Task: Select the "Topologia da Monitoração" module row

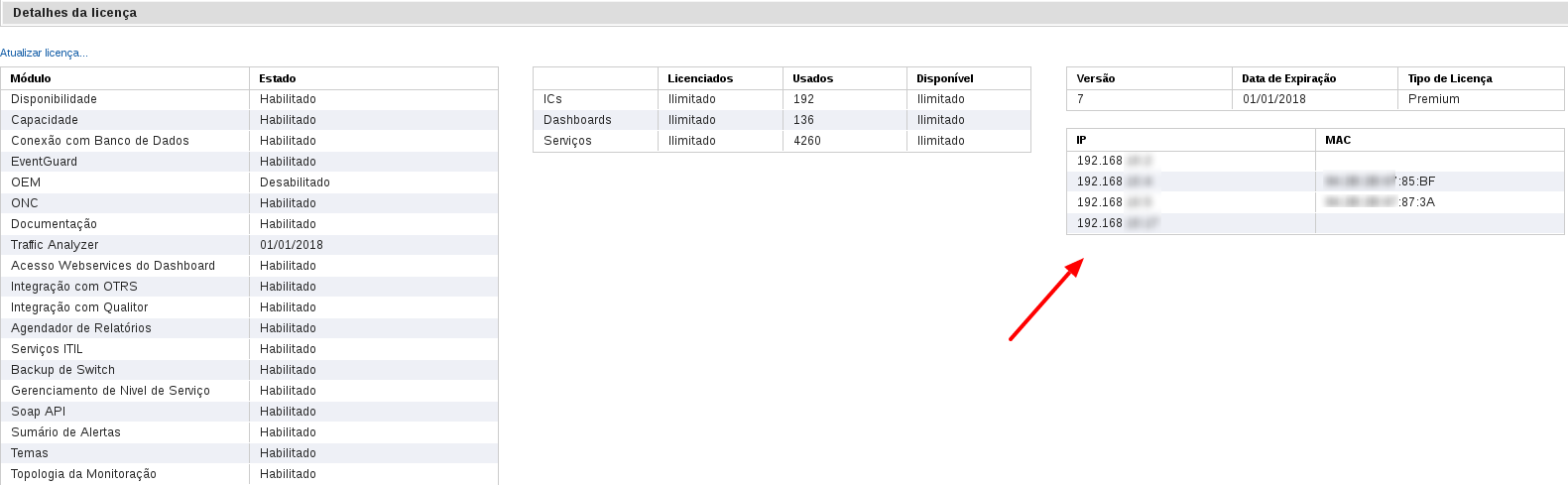Action: tap(83, 474)
